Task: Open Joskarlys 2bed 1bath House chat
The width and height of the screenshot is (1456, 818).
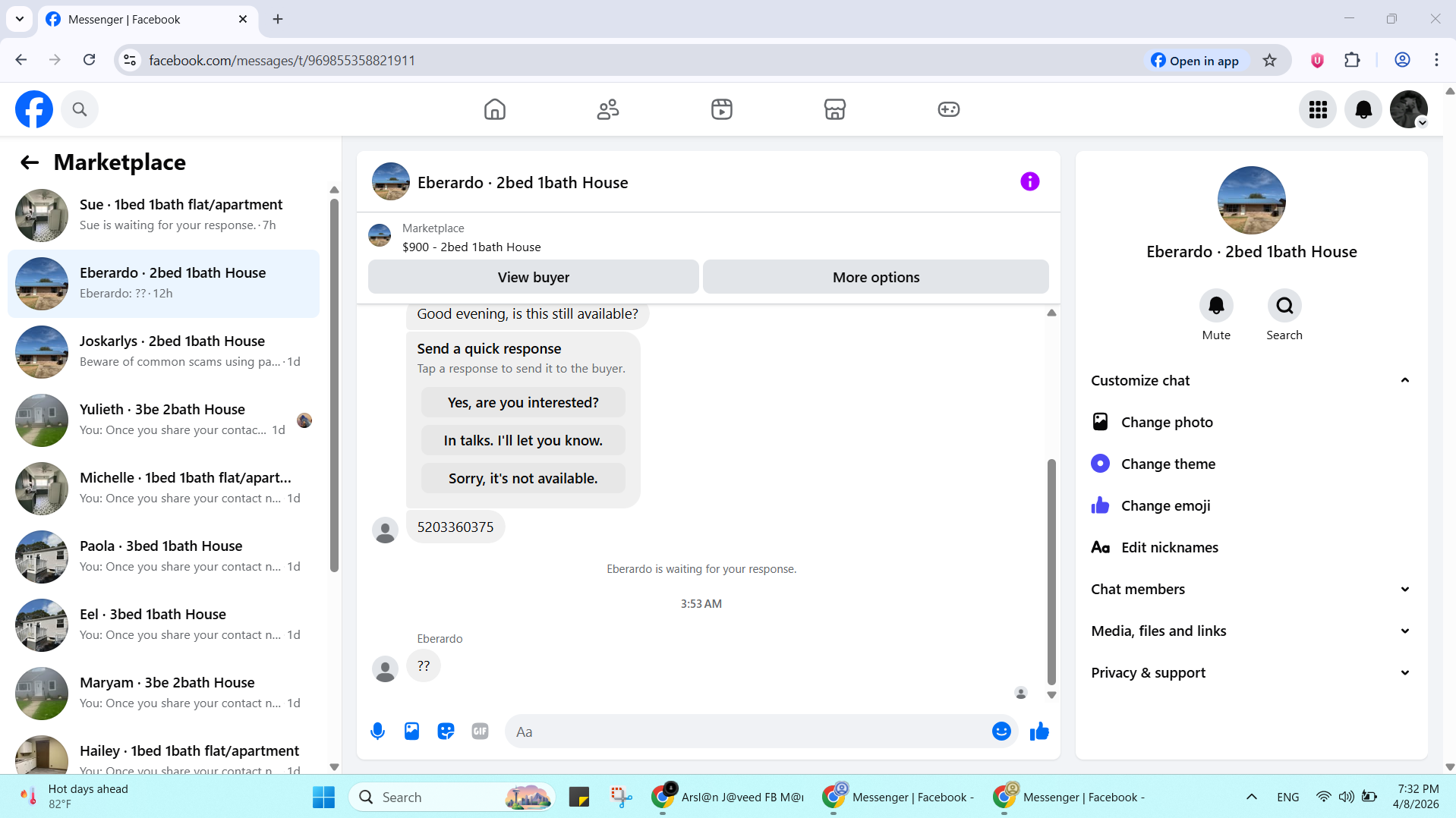Action: click(163, 352)
